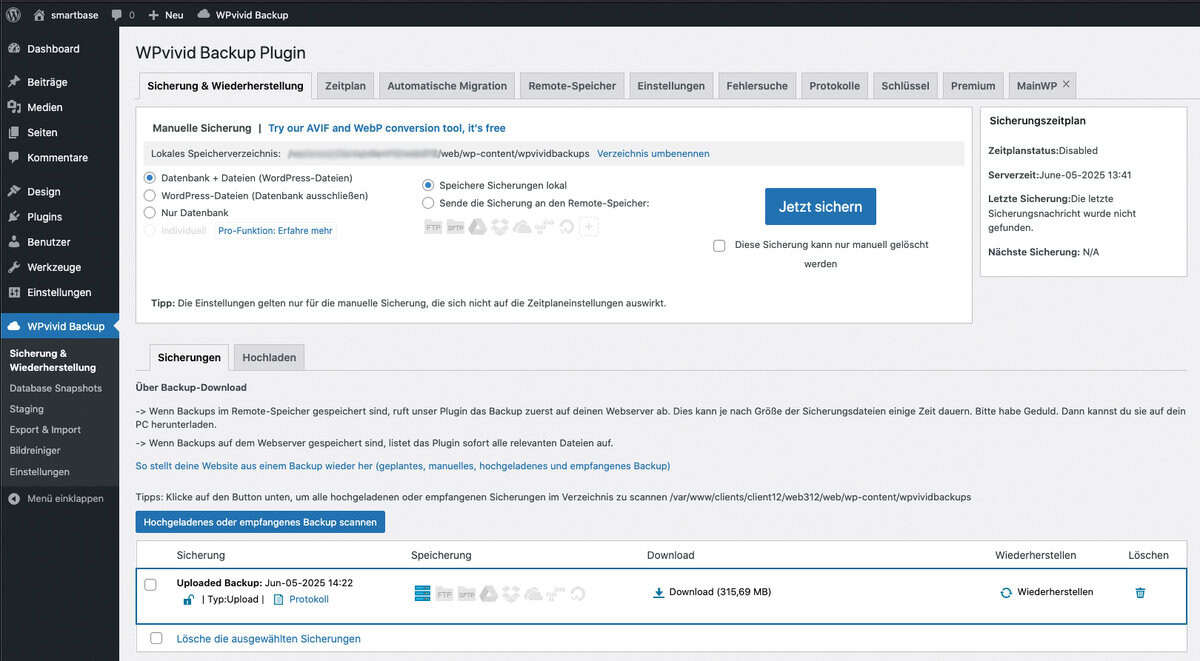This screenshot has width=1200, height=661.
Task: Open Beiträge in the sidebar
Action: click(x=47, y=82)
